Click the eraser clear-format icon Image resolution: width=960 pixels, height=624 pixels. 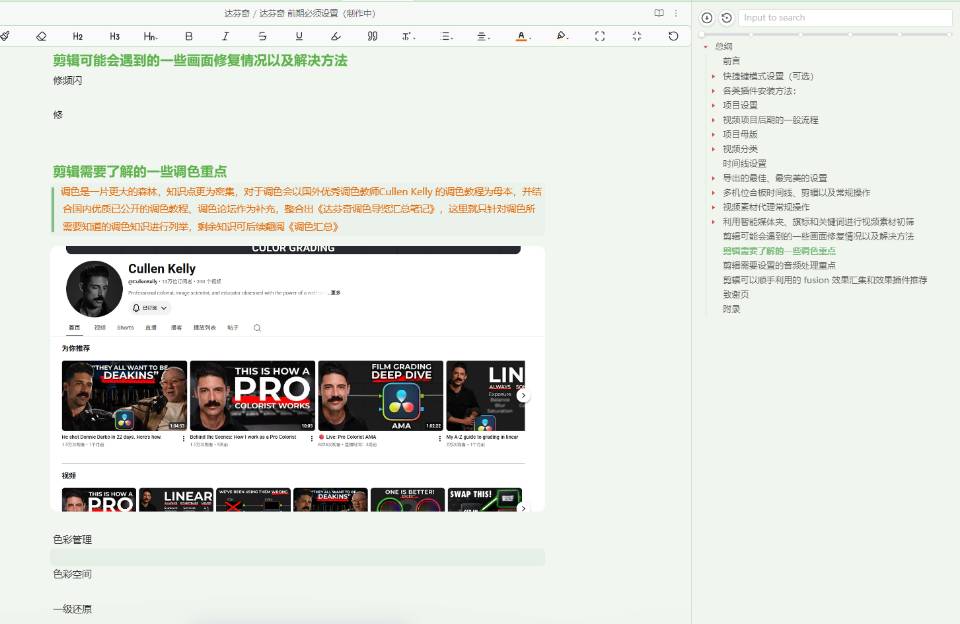coord(41,36)
